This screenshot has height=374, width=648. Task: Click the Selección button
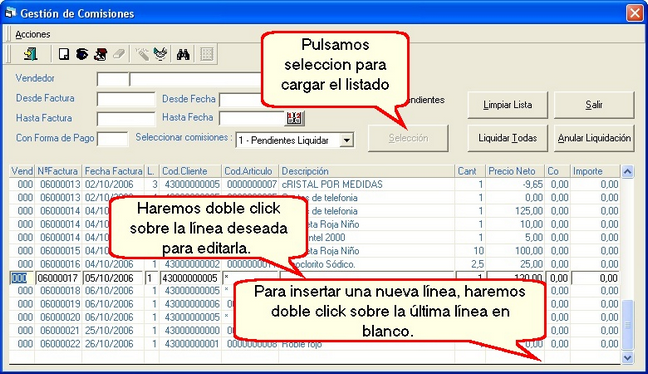coord(408,138)
